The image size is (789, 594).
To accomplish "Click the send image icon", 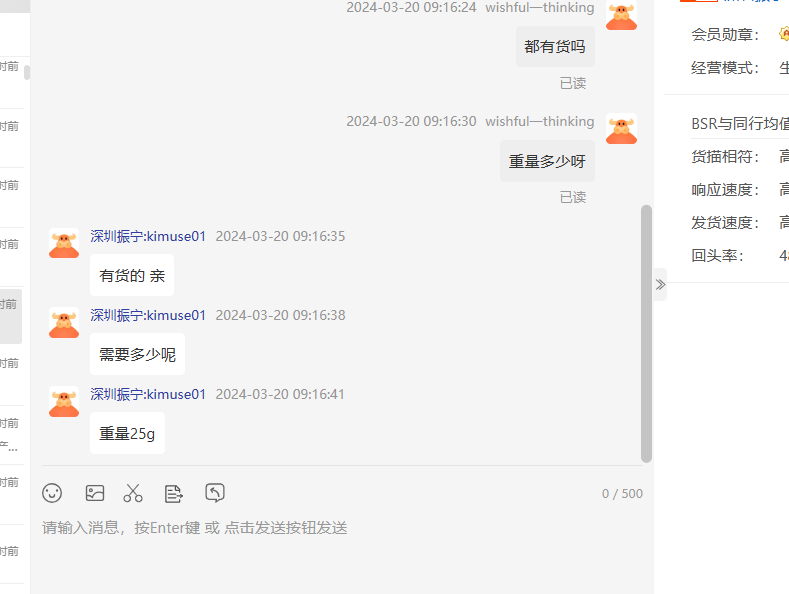I will (x=95, y=493).
